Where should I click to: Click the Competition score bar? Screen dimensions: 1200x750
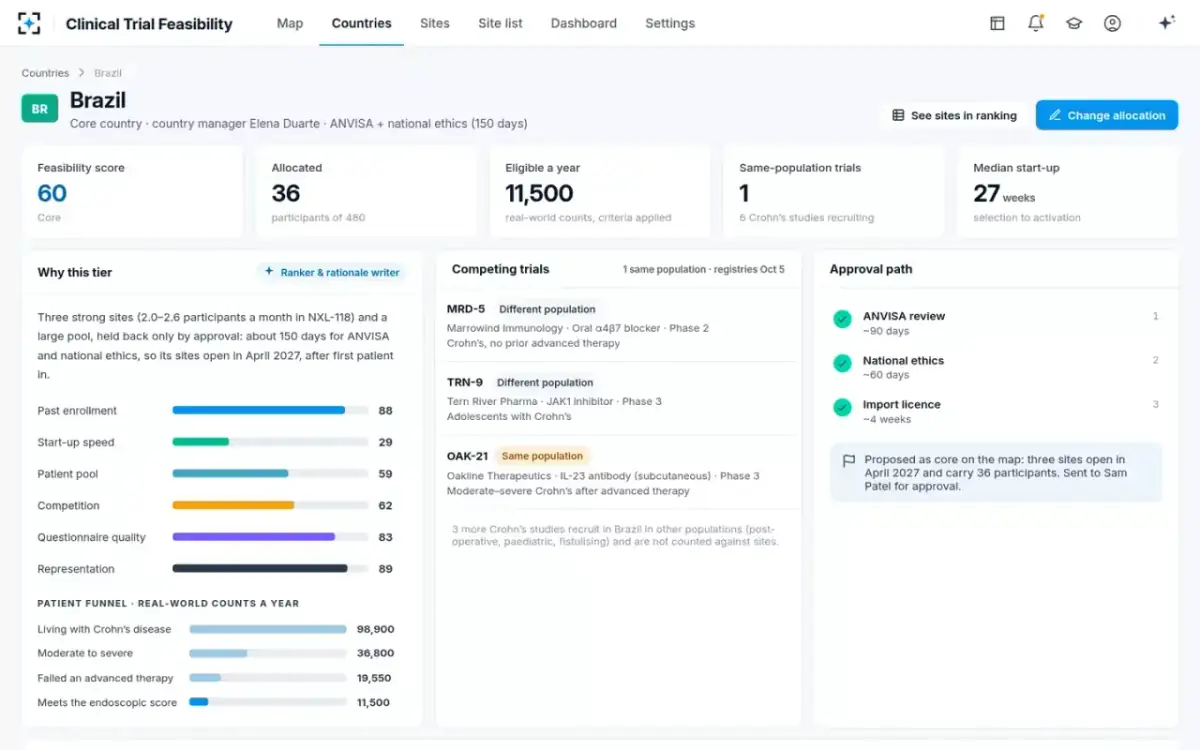[270, 505]
